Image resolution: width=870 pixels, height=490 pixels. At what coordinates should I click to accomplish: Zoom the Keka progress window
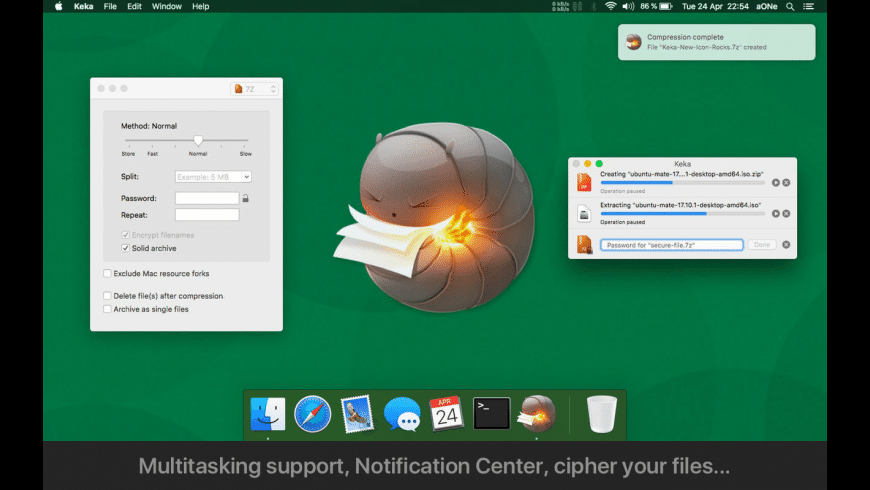[599, 164]
